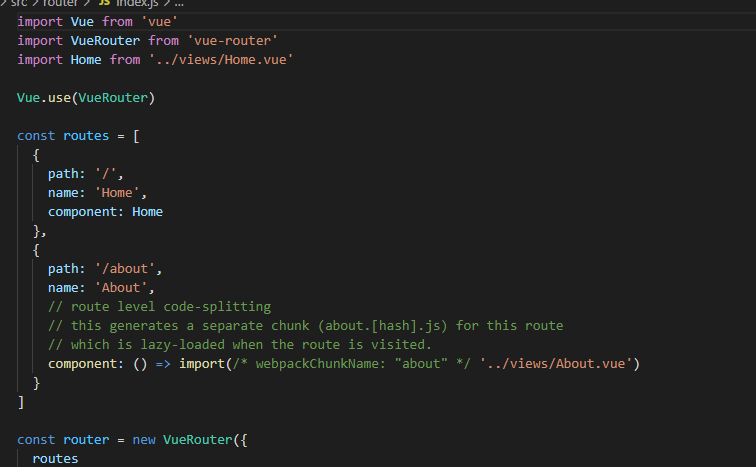Click the '../views/About.vue' import path

(x=555, y=363)
